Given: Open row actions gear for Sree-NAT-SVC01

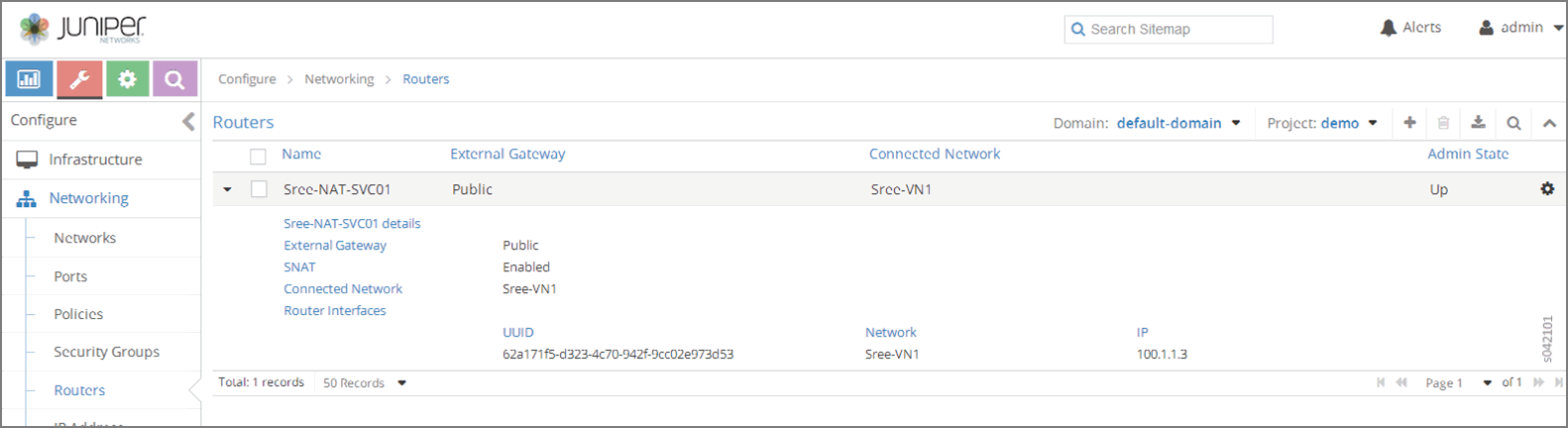Looking at the screenshot, I should click(1547, 189).
